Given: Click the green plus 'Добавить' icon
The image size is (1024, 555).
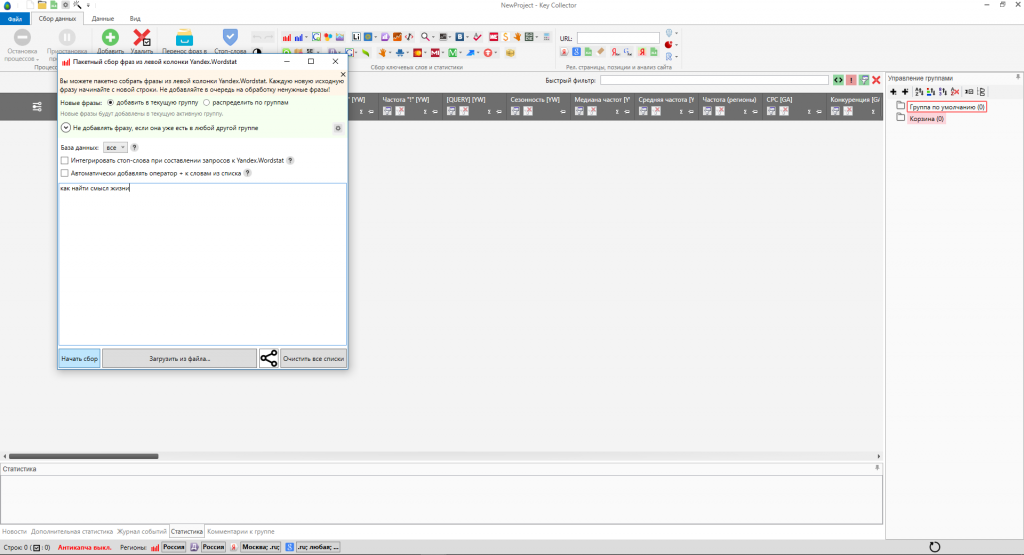Looking at the screenshot, I should (110, 37).
